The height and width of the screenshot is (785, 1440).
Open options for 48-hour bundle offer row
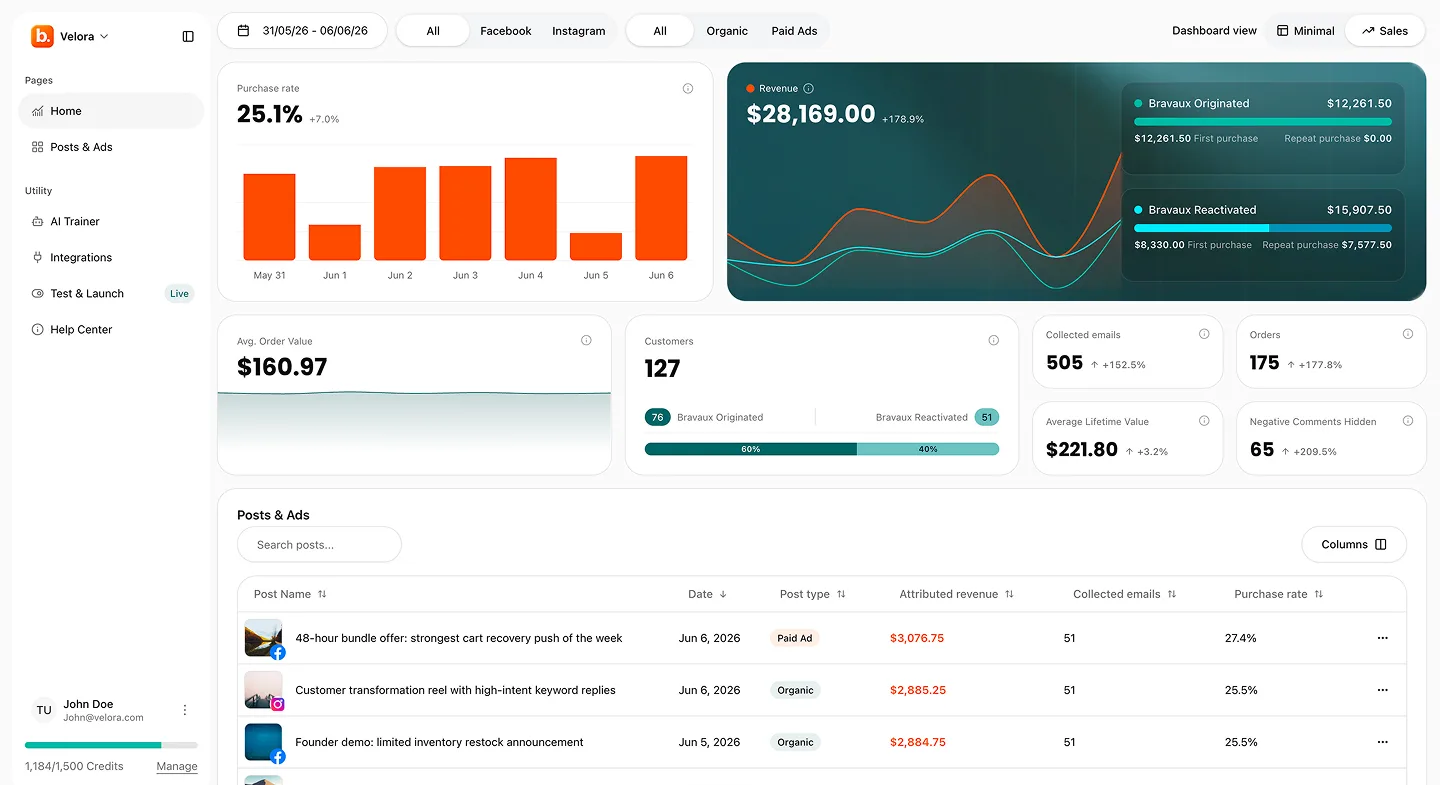point(1383,638)
